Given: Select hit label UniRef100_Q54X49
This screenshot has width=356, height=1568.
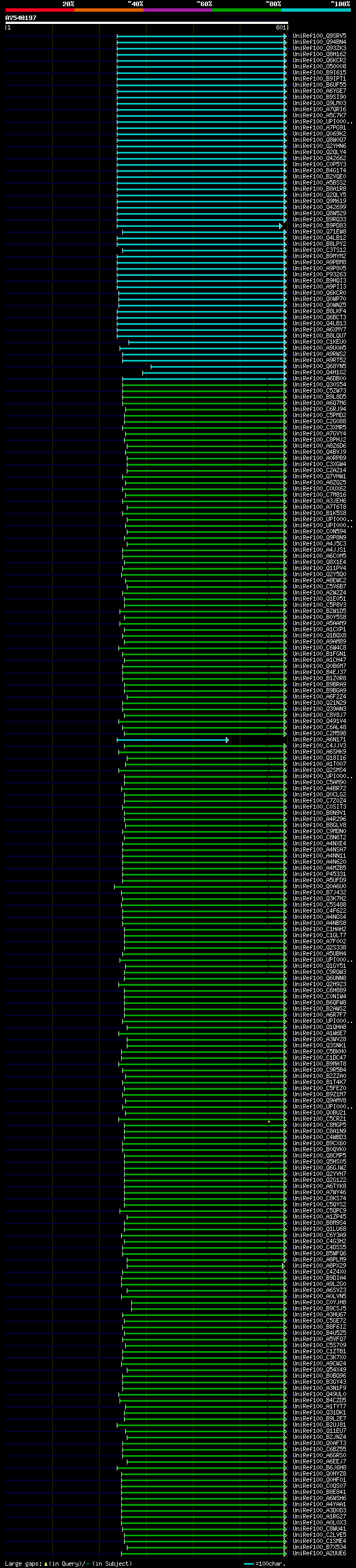Looking at the screenshot, I should click(x=319, y=1370).
